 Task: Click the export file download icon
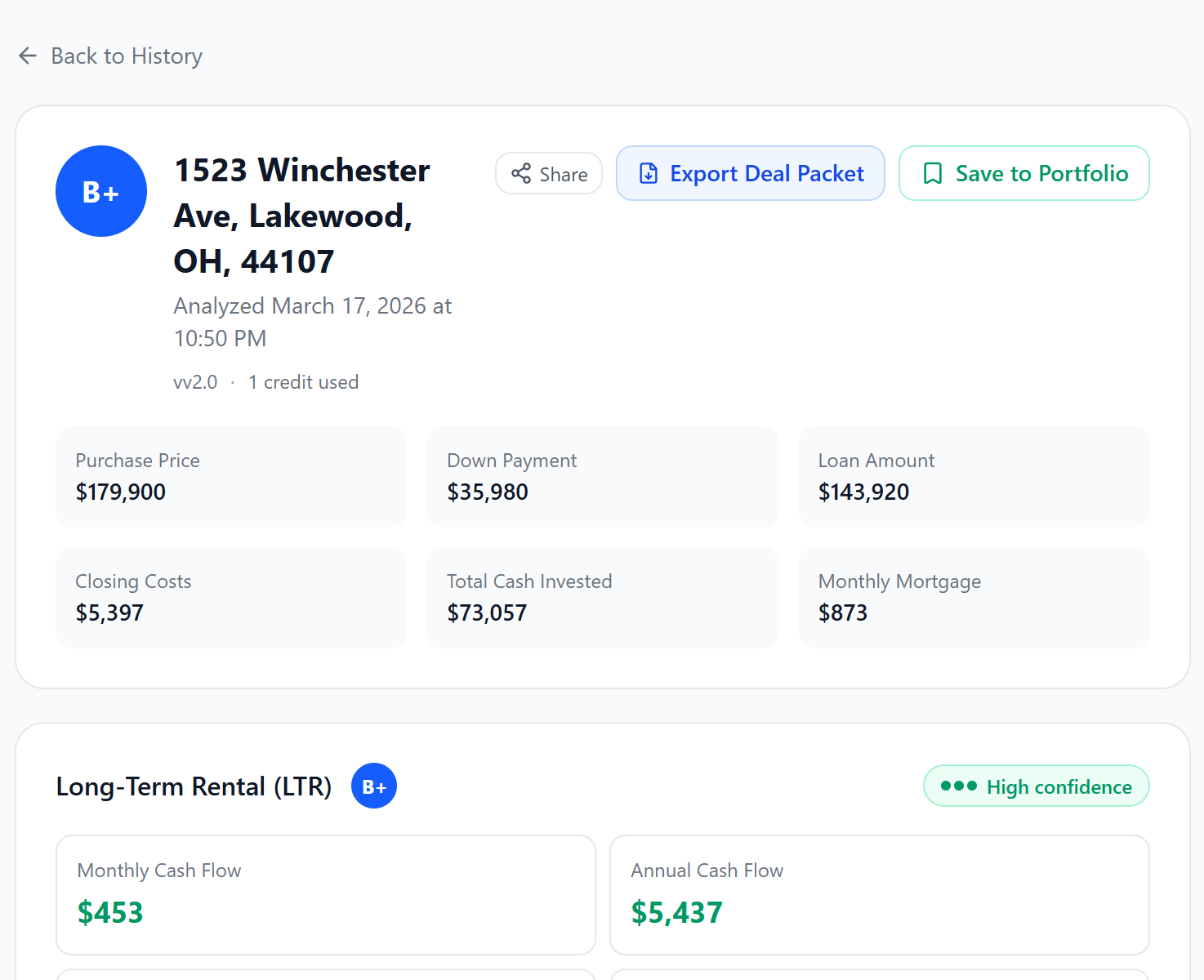649,173
